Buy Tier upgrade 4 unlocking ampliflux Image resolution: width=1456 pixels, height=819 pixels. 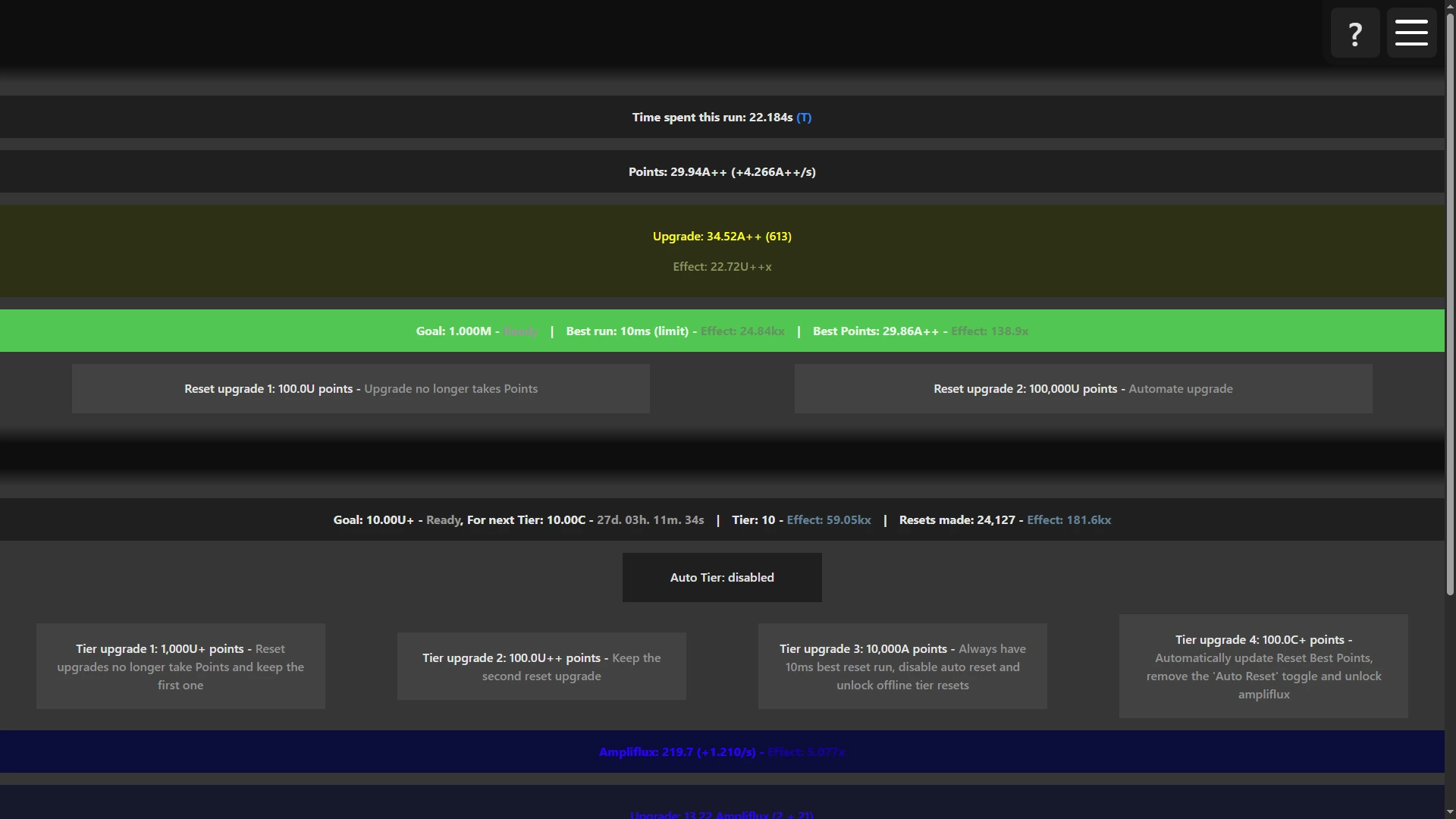pos(1263,667)
